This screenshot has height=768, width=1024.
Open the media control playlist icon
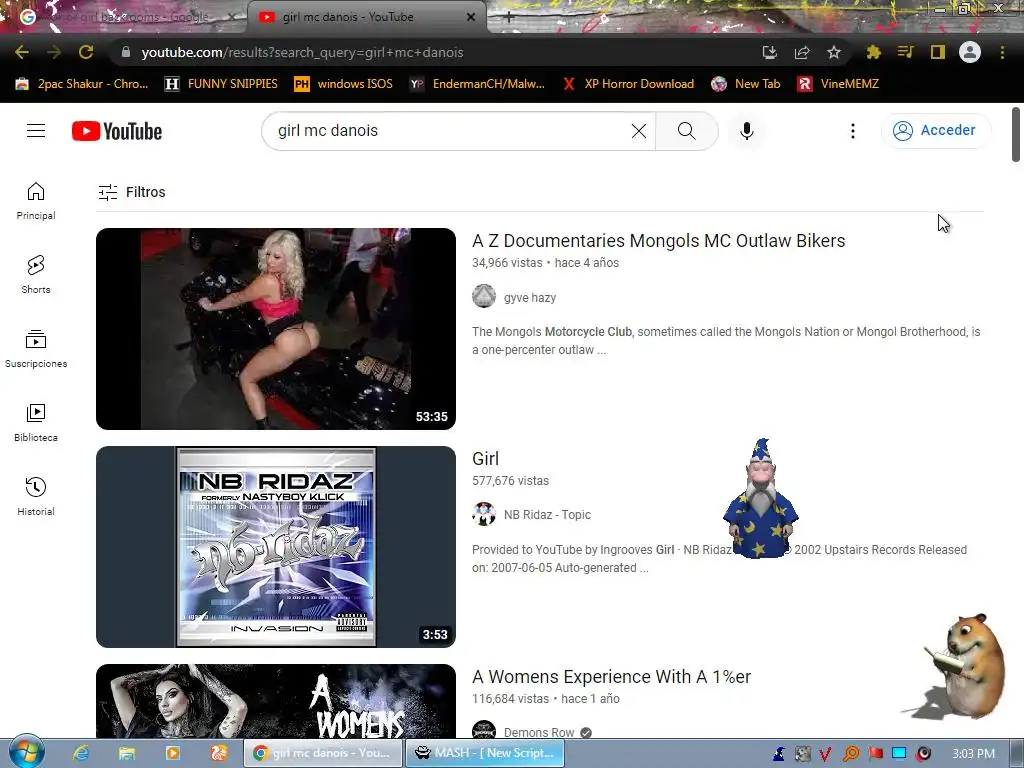[906, 52]
